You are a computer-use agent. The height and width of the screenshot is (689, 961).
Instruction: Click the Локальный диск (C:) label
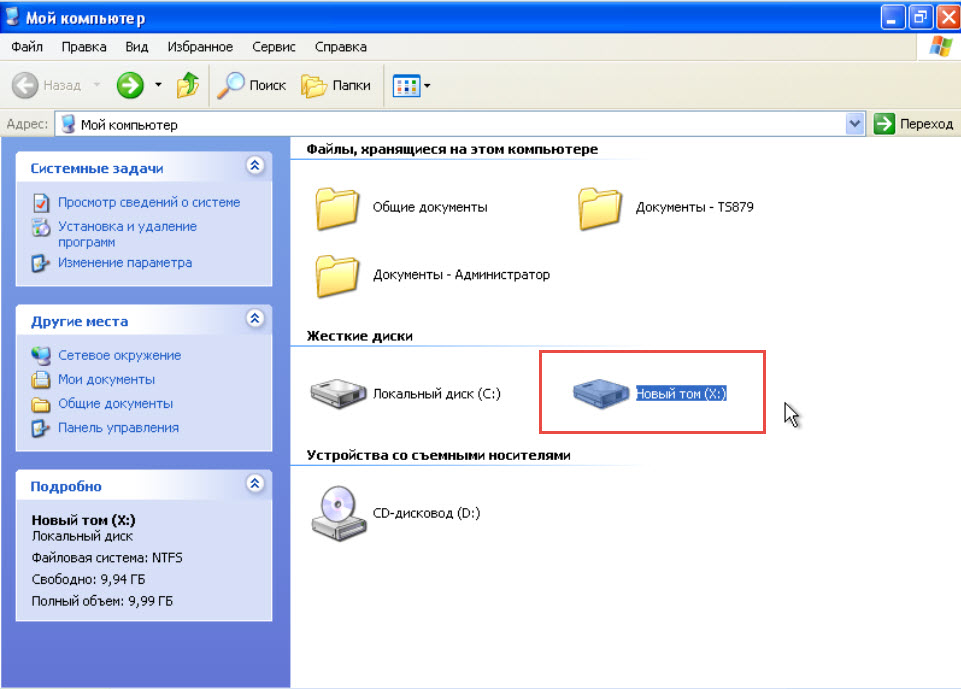pyautogui.click(x=437, y=394)
